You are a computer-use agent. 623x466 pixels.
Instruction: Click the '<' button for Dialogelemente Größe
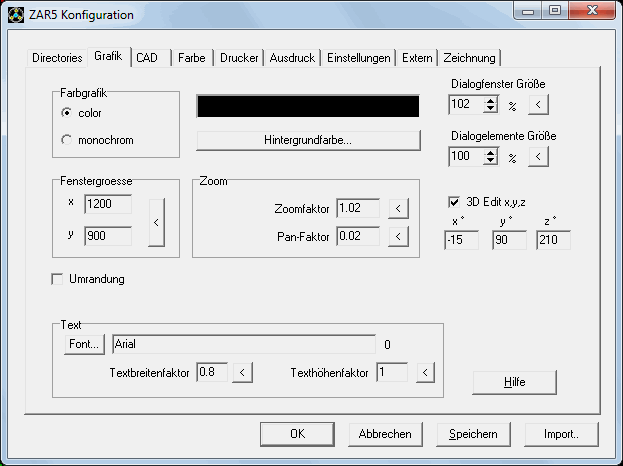pyautogui.click(x=538, y=157)
